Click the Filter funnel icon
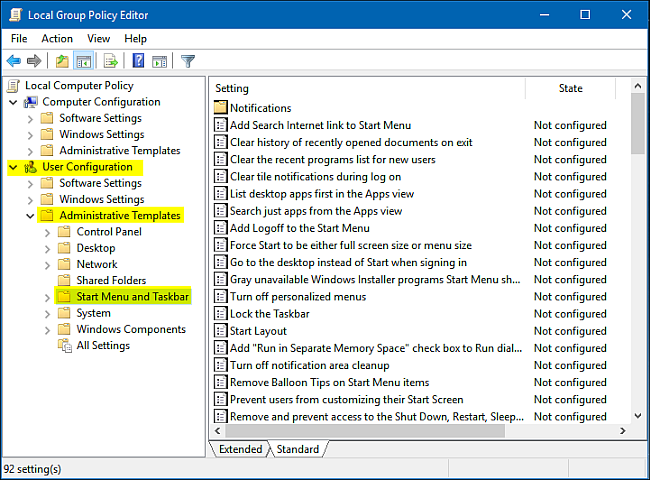This screenshot has width=650, height=480. coord(188,61)
